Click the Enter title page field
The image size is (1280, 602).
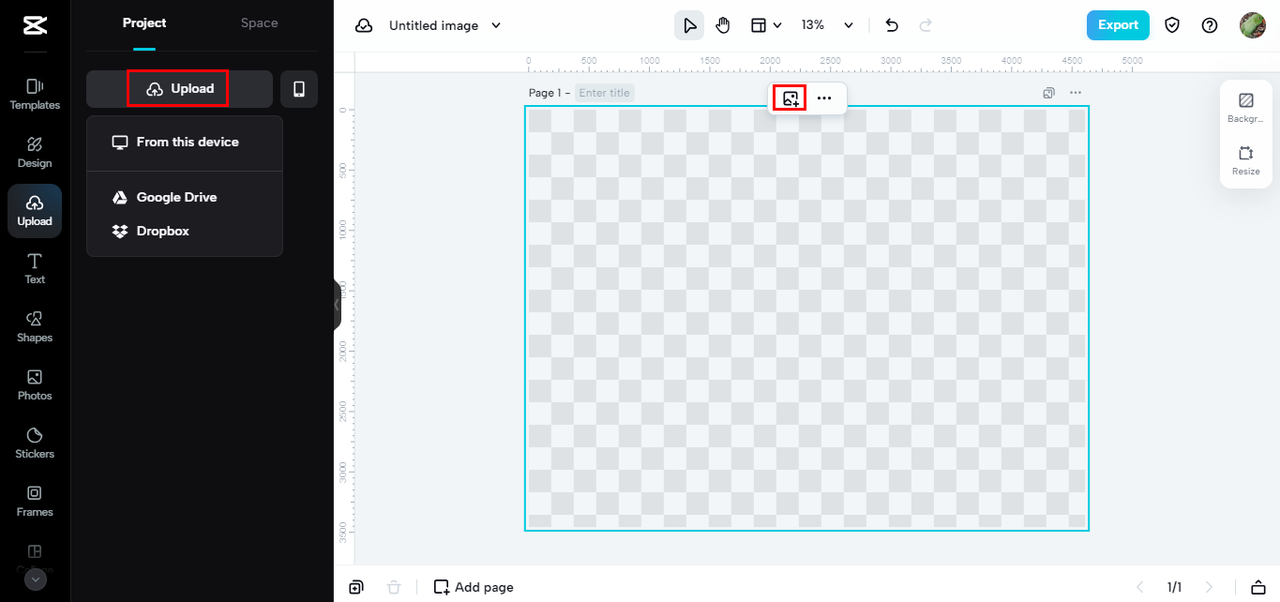point(605,93)
